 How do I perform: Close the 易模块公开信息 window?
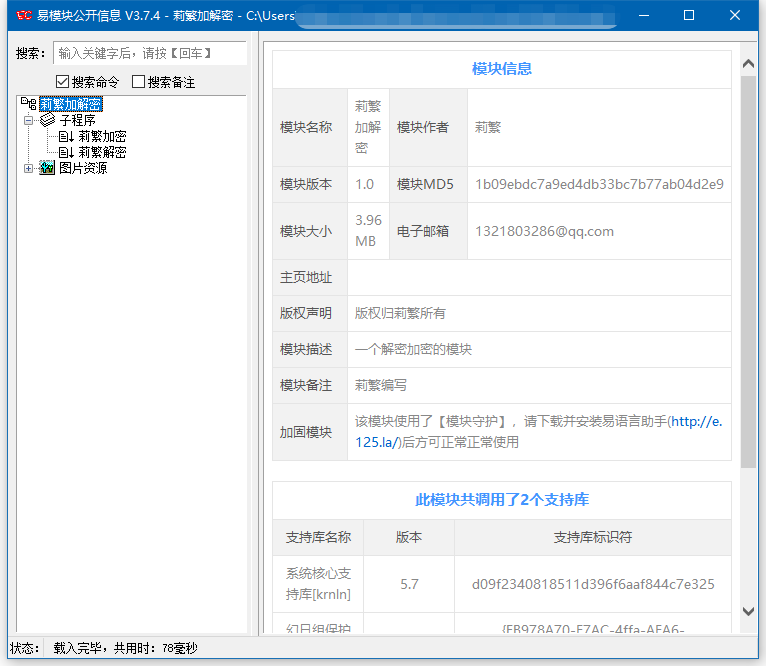coord(735,15)
